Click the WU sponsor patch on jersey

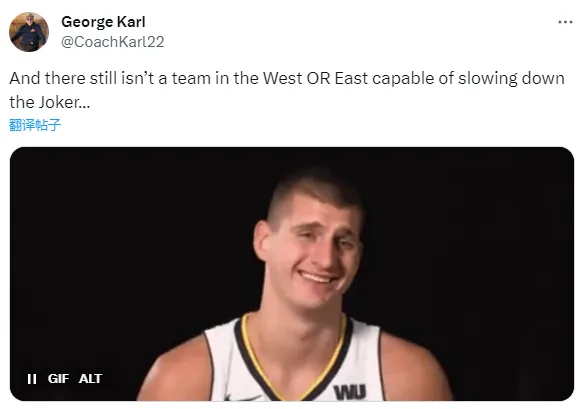(x=350, y=393)
